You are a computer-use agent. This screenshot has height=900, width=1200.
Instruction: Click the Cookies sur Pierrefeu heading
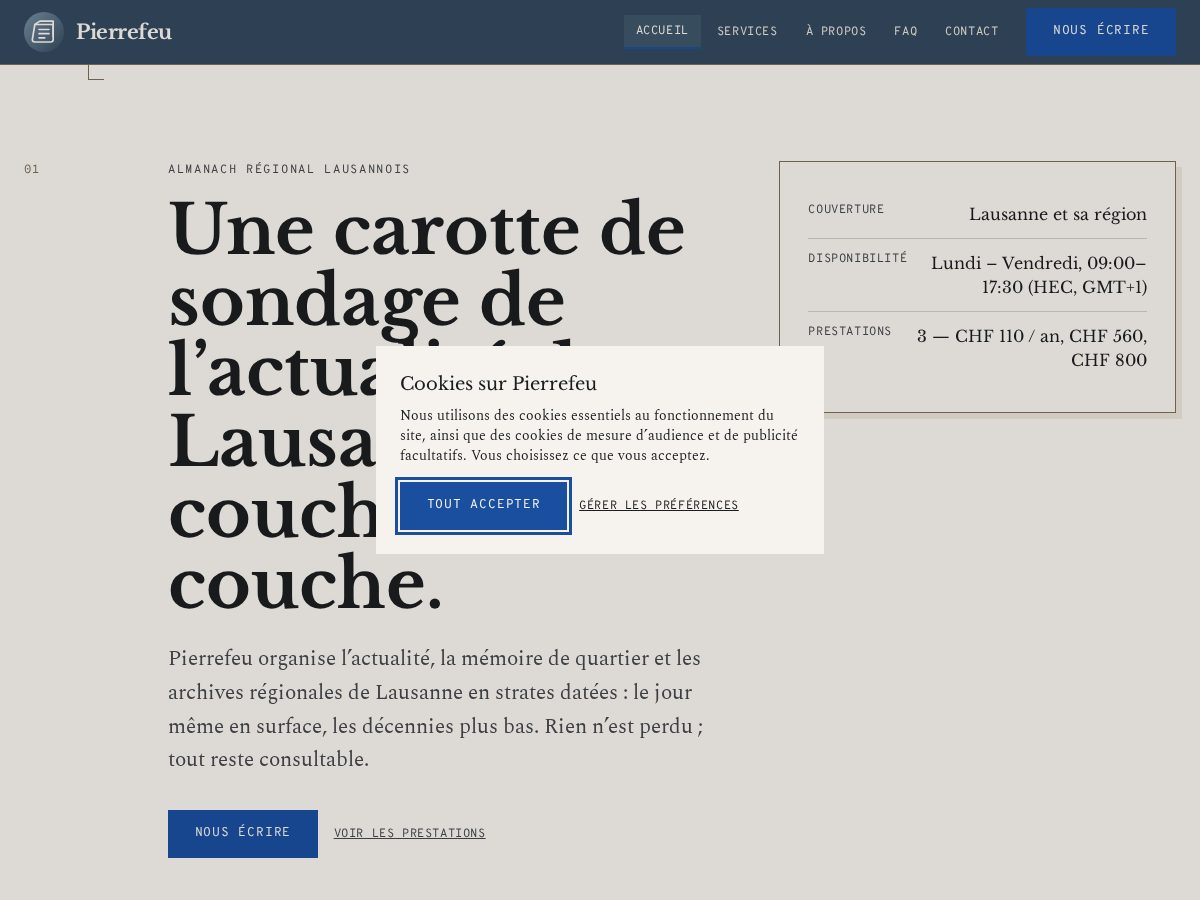pos(498,383)
